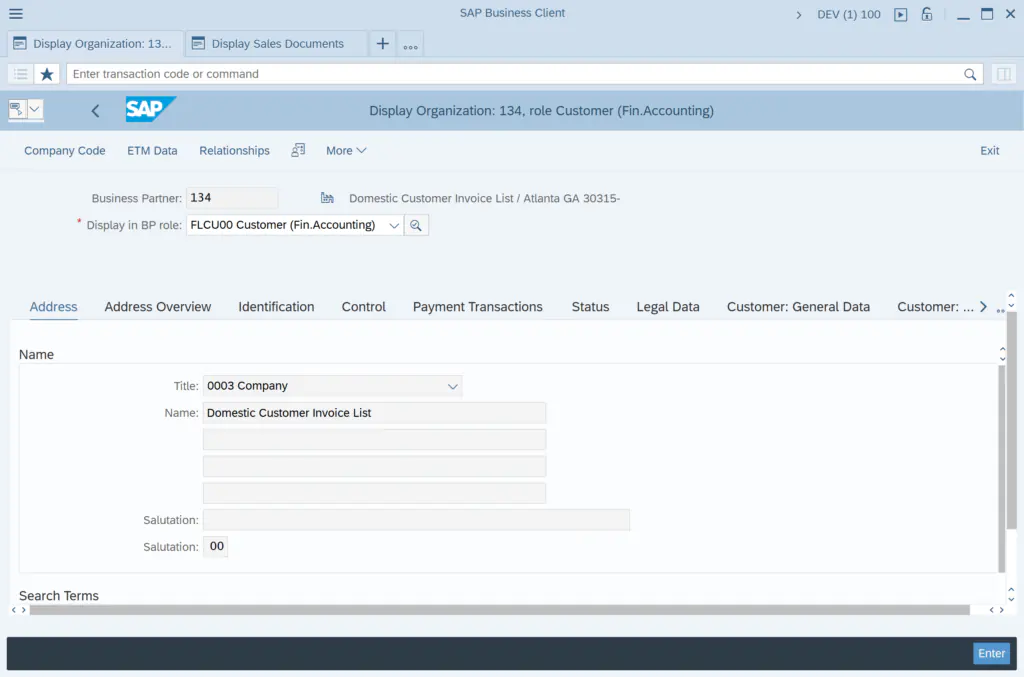Open the Legal Data tab
The image size is (1024, 677).
[667, 307]
